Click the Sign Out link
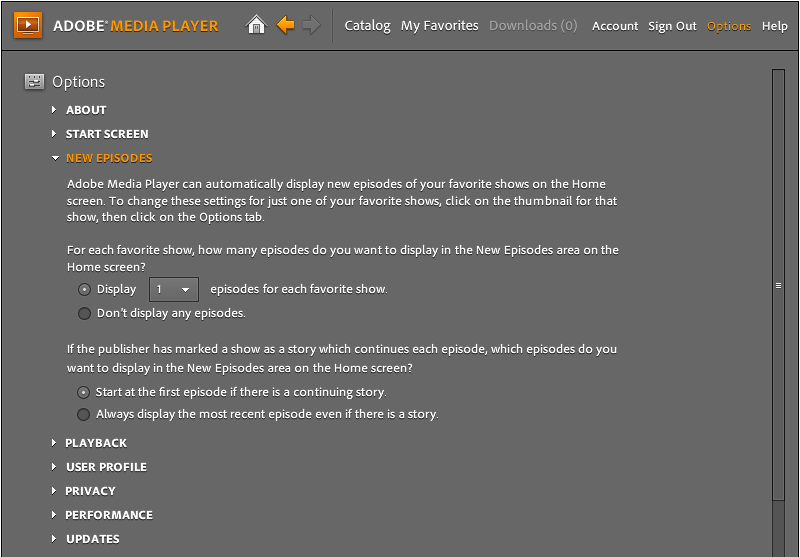The image size is (800, 557). [672, 26]
